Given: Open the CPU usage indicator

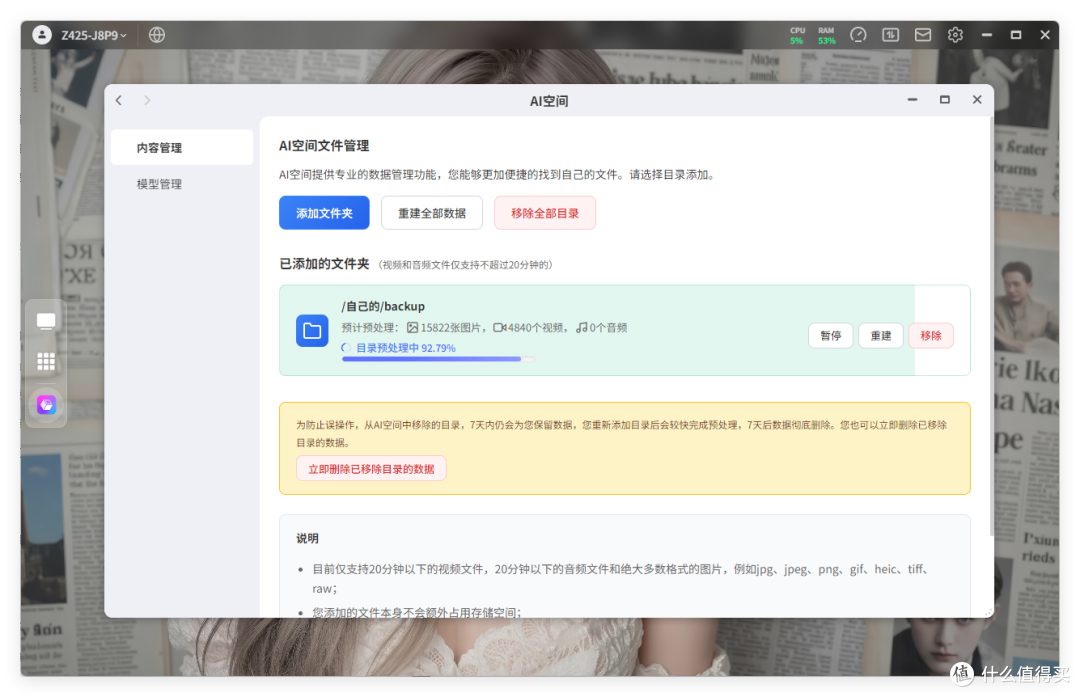Looking at the screenshot, I should 798,35.
